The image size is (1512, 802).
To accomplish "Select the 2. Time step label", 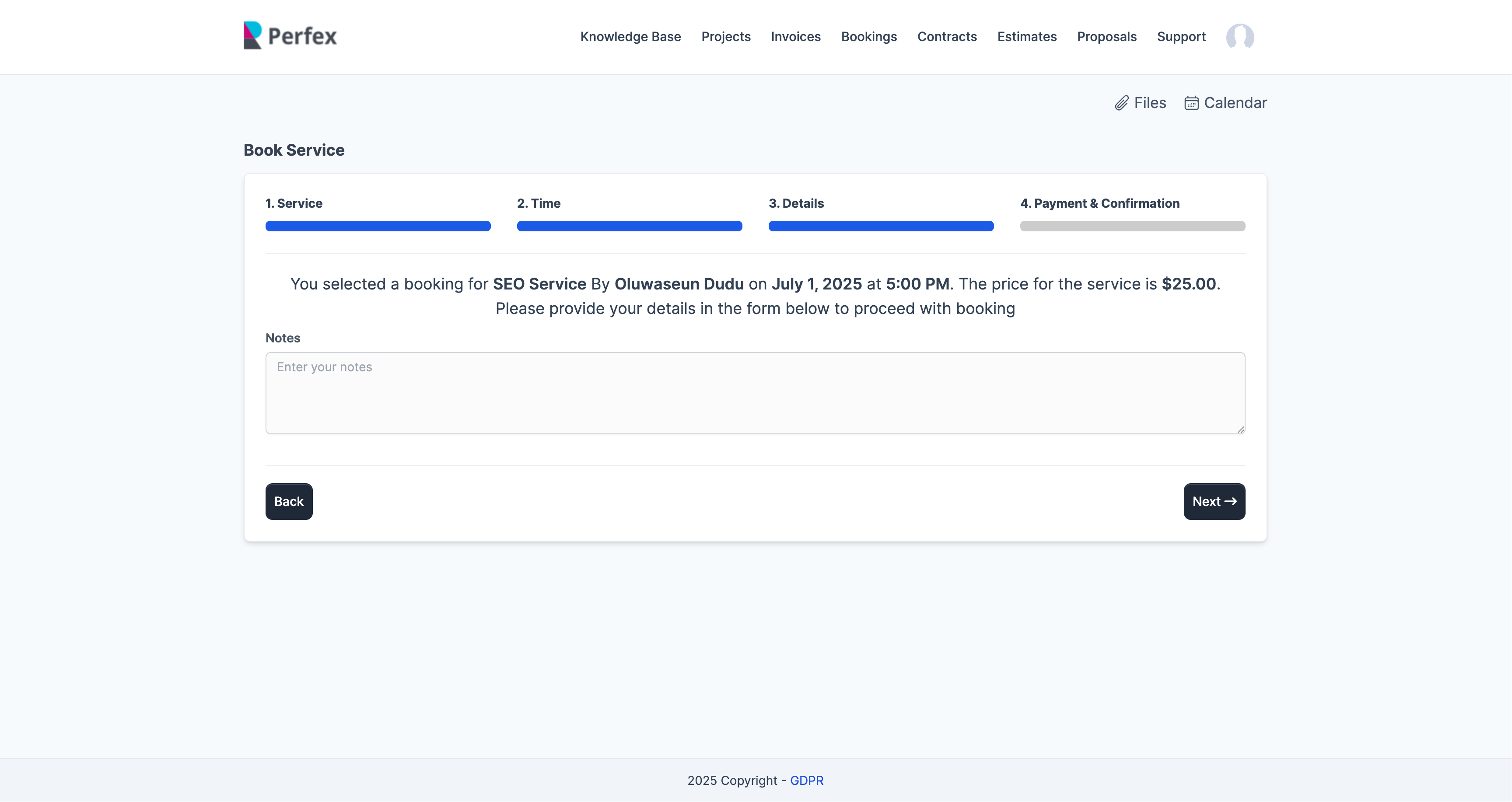I will click(538, 203).
